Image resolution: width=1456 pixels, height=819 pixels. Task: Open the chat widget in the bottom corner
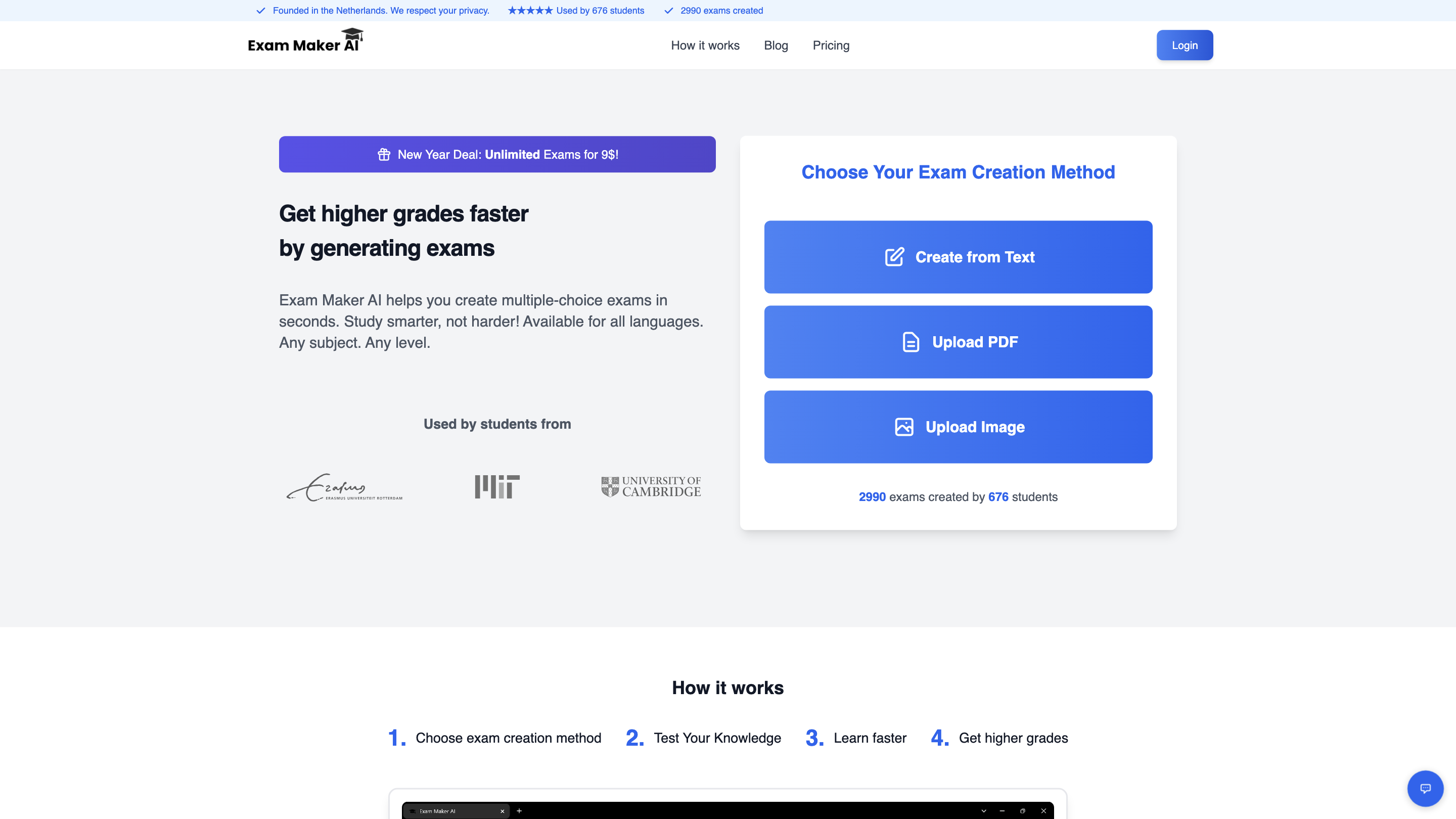tap(1425, 788)
